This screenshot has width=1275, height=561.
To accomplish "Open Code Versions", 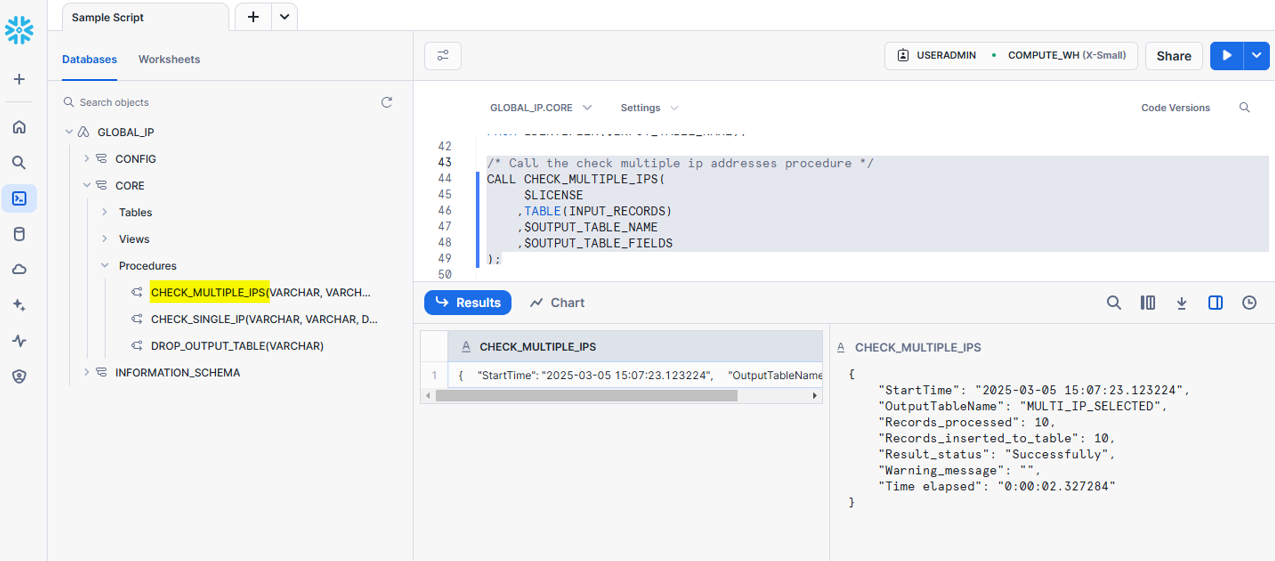I will tap(1175, 107).
